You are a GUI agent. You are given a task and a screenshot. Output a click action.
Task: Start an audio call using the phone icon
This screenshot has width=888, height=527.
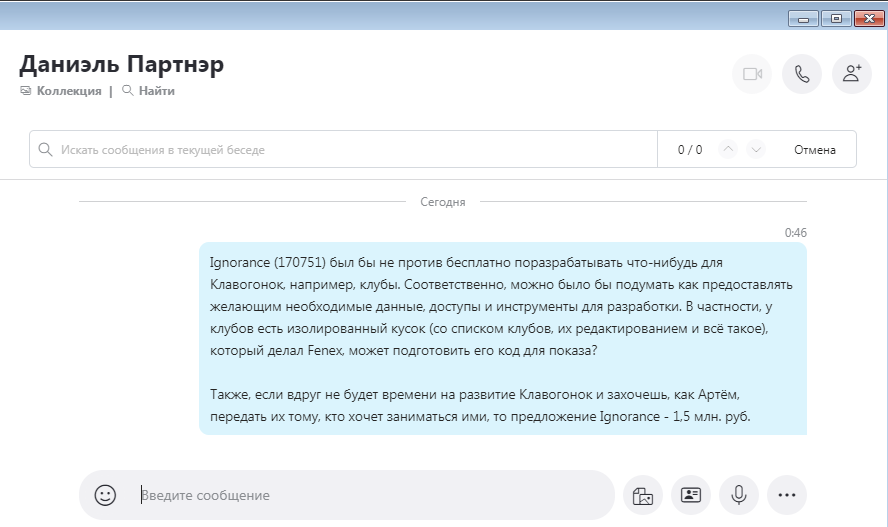802,74
